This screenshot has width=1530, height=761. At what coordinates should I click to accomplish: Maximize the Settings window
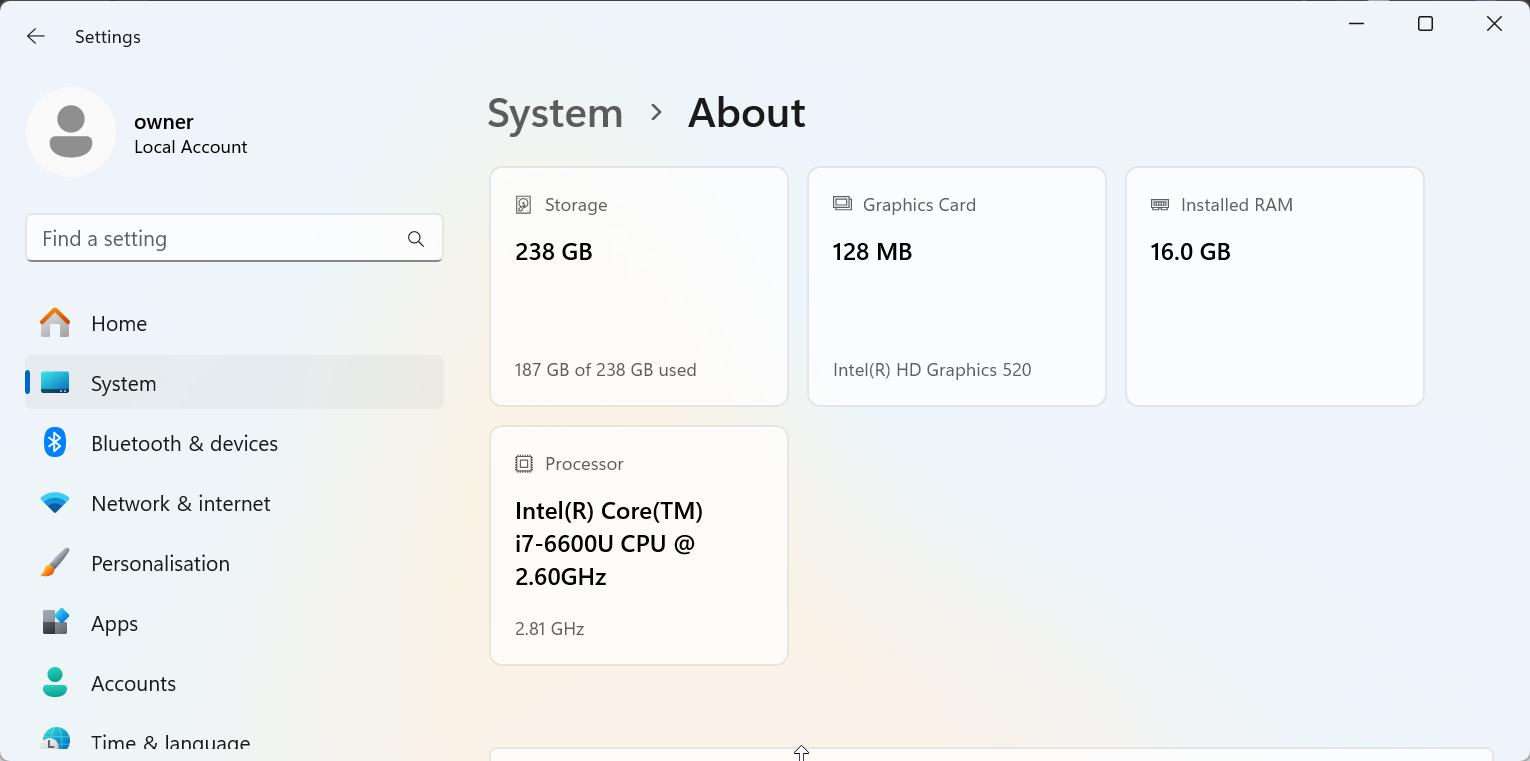(x=1426, y=24)
